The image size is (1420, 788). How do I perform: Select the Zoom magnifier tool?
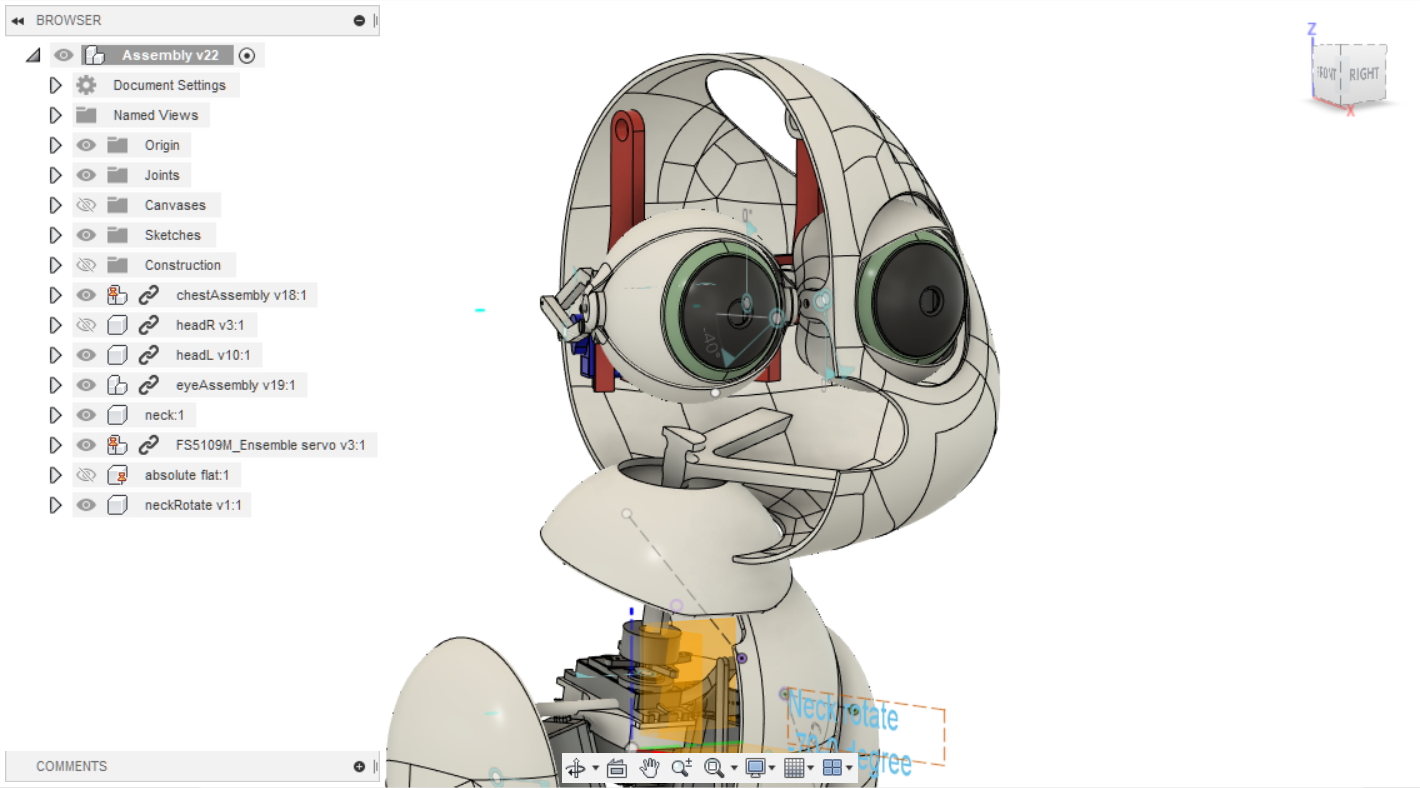tap(683, 768)
